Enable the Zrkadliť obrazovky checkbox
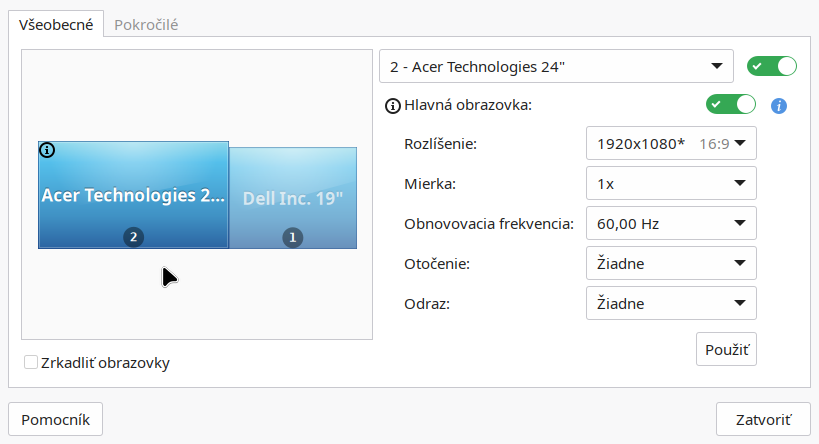819x444 pixels. (x=31, y=362)
